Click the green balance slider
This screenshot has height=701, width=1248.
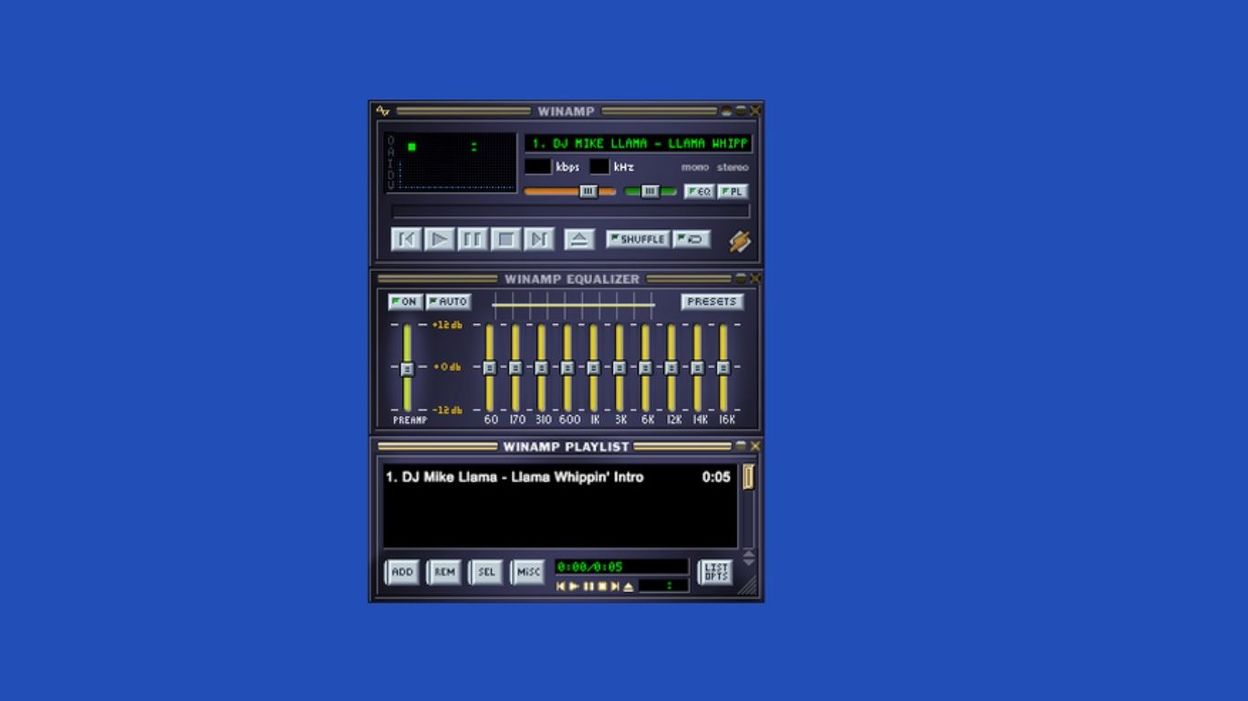pos(650,191)
